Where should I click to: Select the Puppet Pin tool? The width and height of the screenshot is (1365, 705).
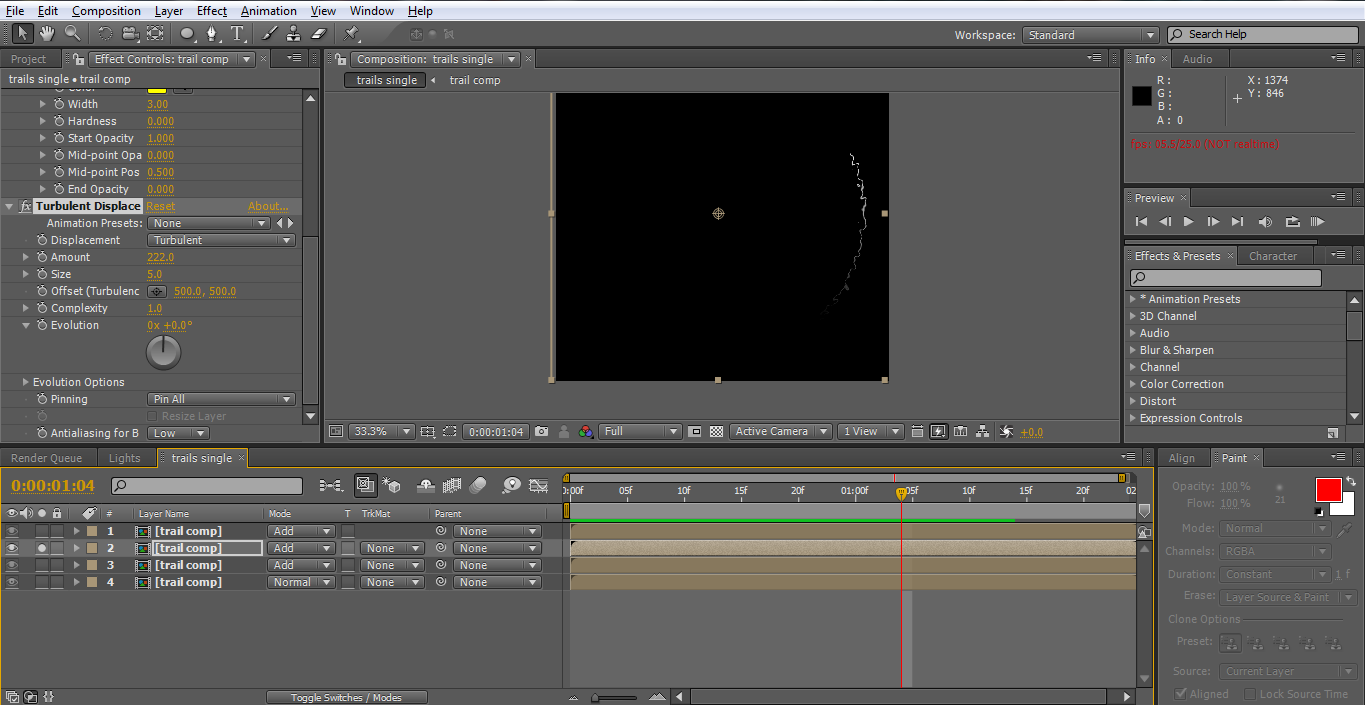(x=352, y=33)
